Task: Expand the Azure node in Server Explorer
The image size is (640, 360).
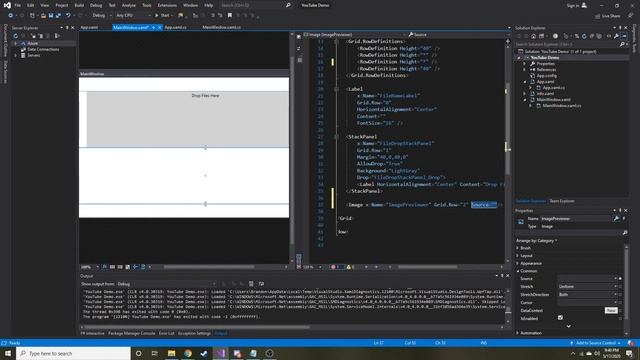Action: point(16,43)
